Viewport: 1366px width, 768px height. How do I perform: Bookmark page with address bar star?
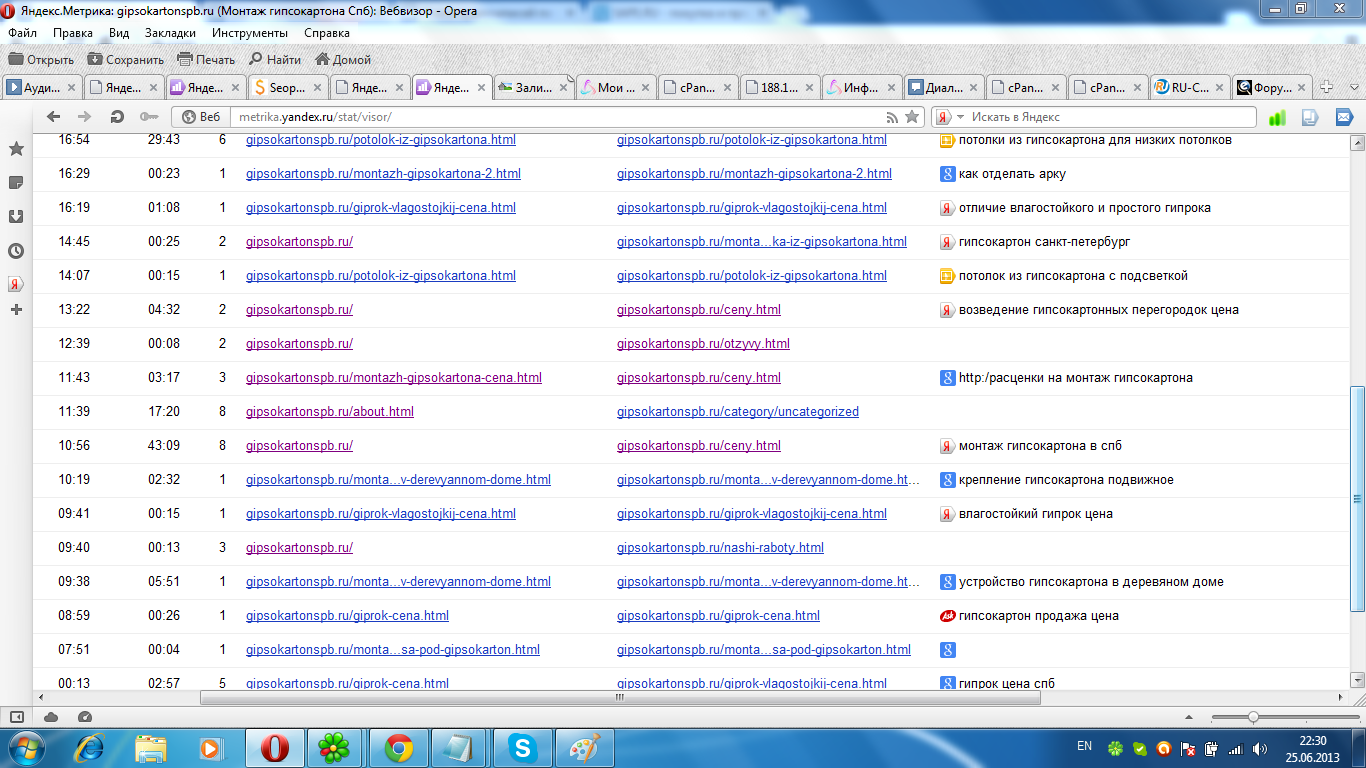(912, 117)
